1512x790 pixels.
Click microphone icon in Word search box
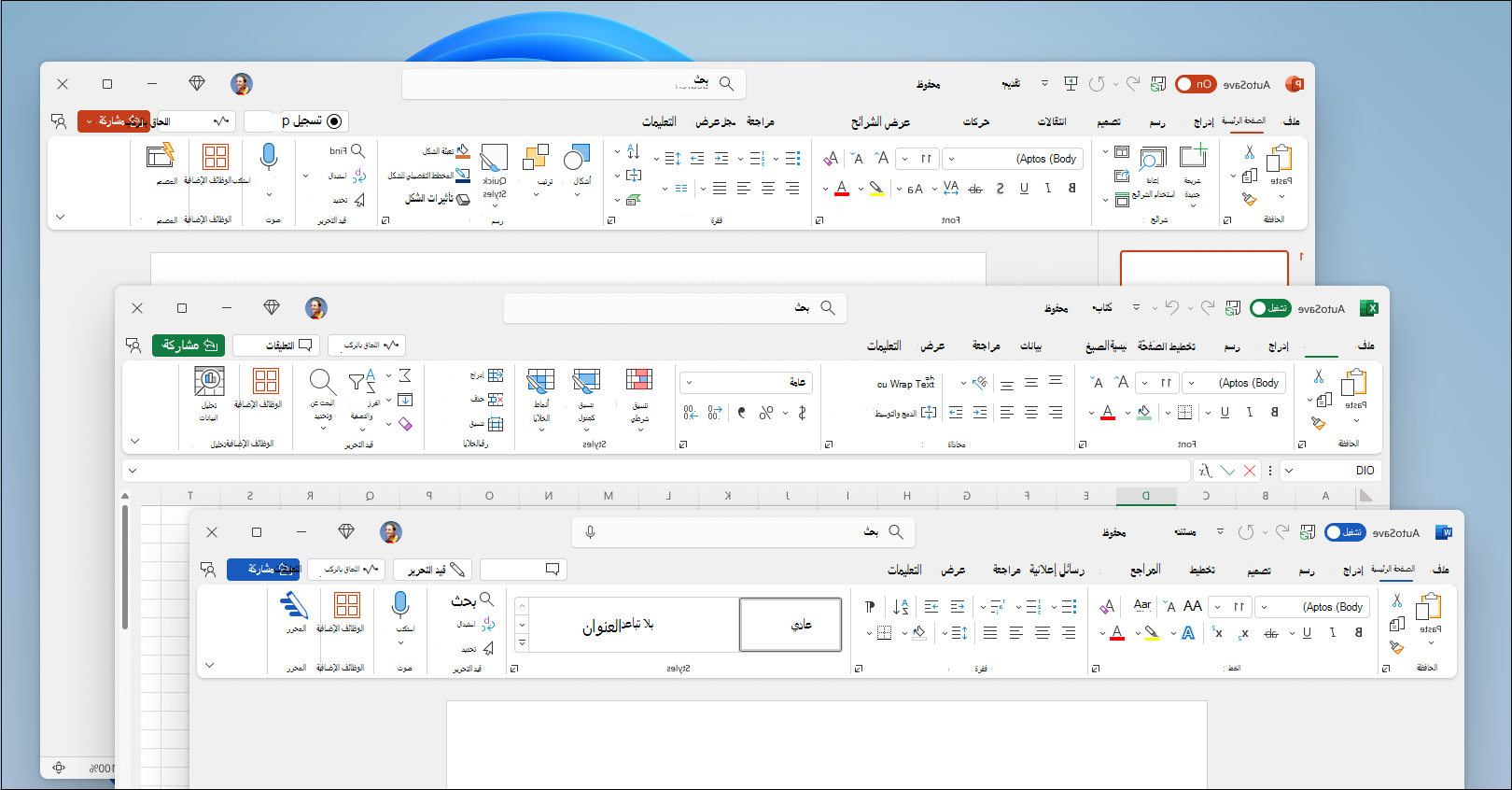click(590, 532)
